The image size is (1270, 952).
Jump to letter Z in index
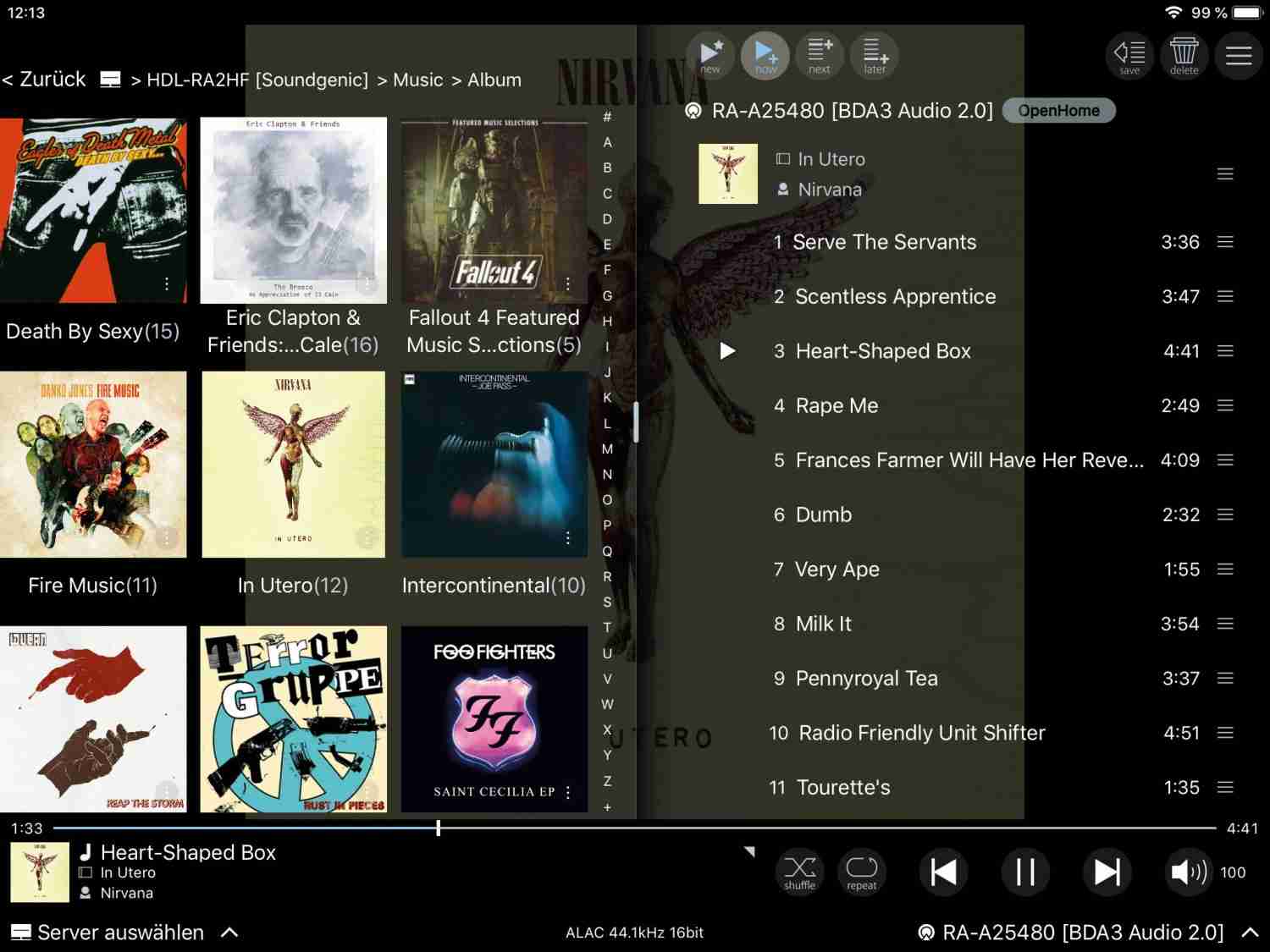[x=607, y=781]
